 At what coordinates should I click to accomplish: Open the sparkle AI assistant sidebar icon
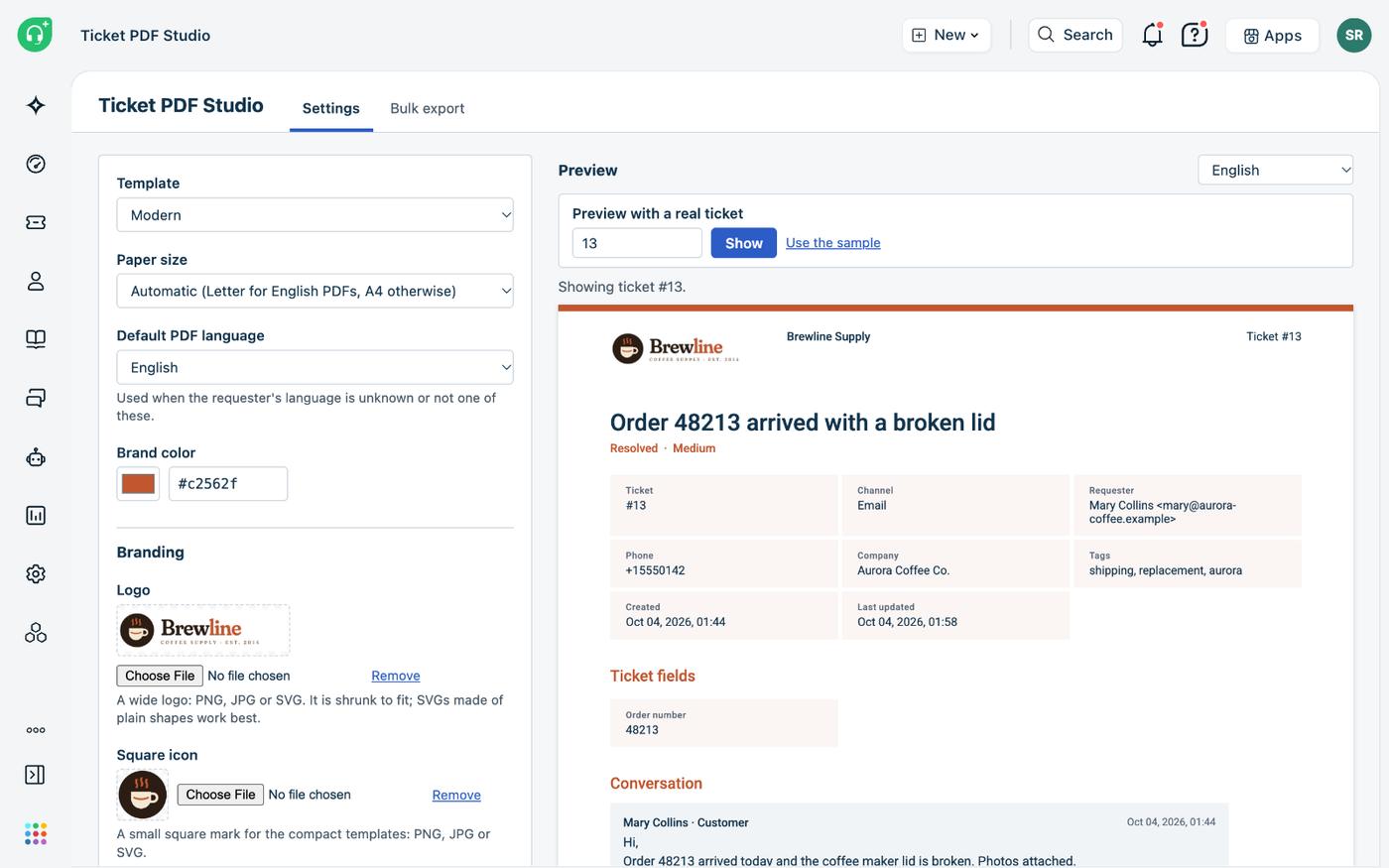click(36, 105)
